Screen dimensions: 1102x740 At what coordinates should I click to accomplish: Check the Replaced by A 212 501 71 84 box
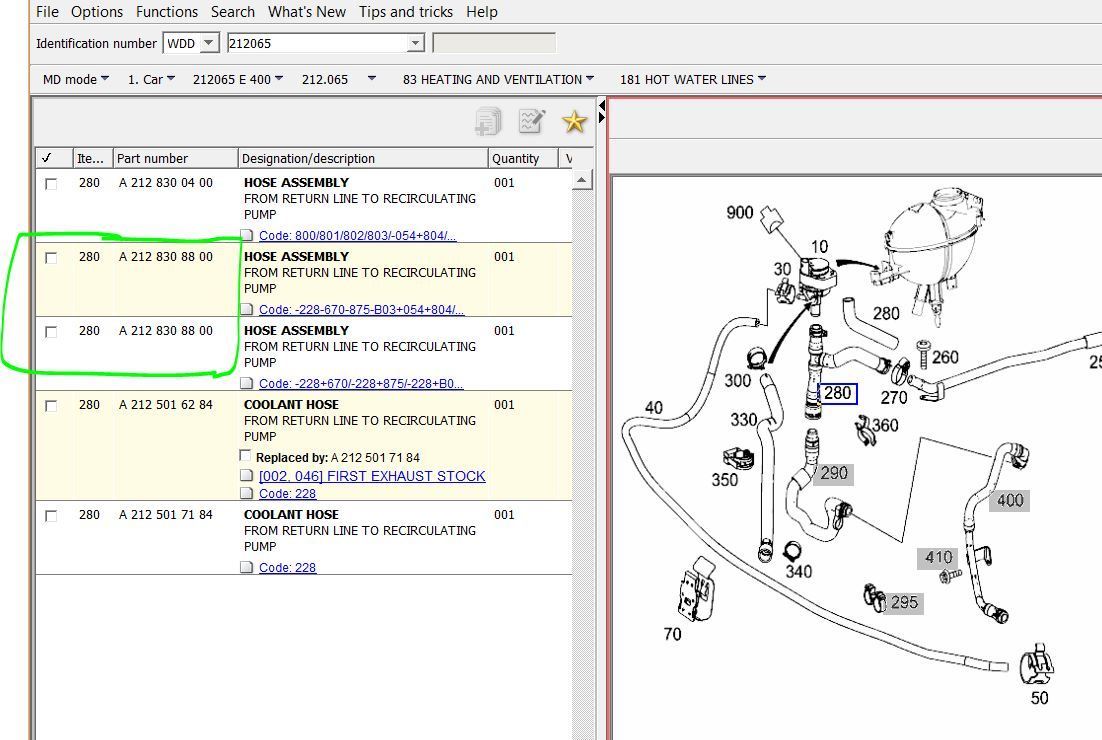pyautogui.click(x=245, y=456)
